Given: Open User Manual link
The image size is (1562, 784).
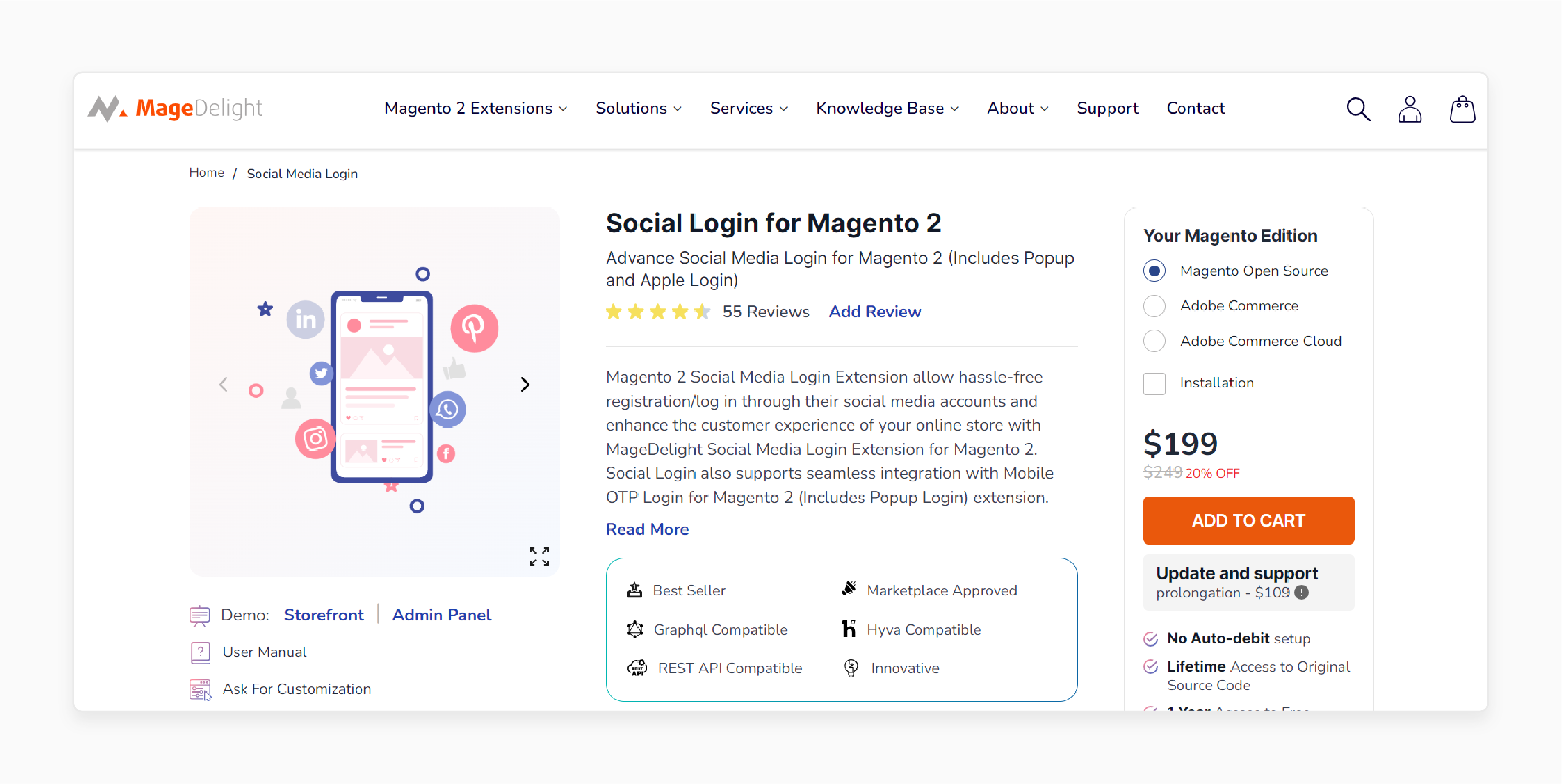Looking at the screenshot, I should click(265, 652).
